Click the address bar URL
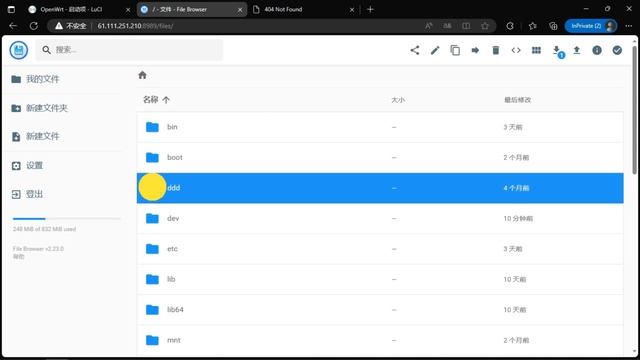The width and height of the screenshot is (640, 360). coord(135,26)
